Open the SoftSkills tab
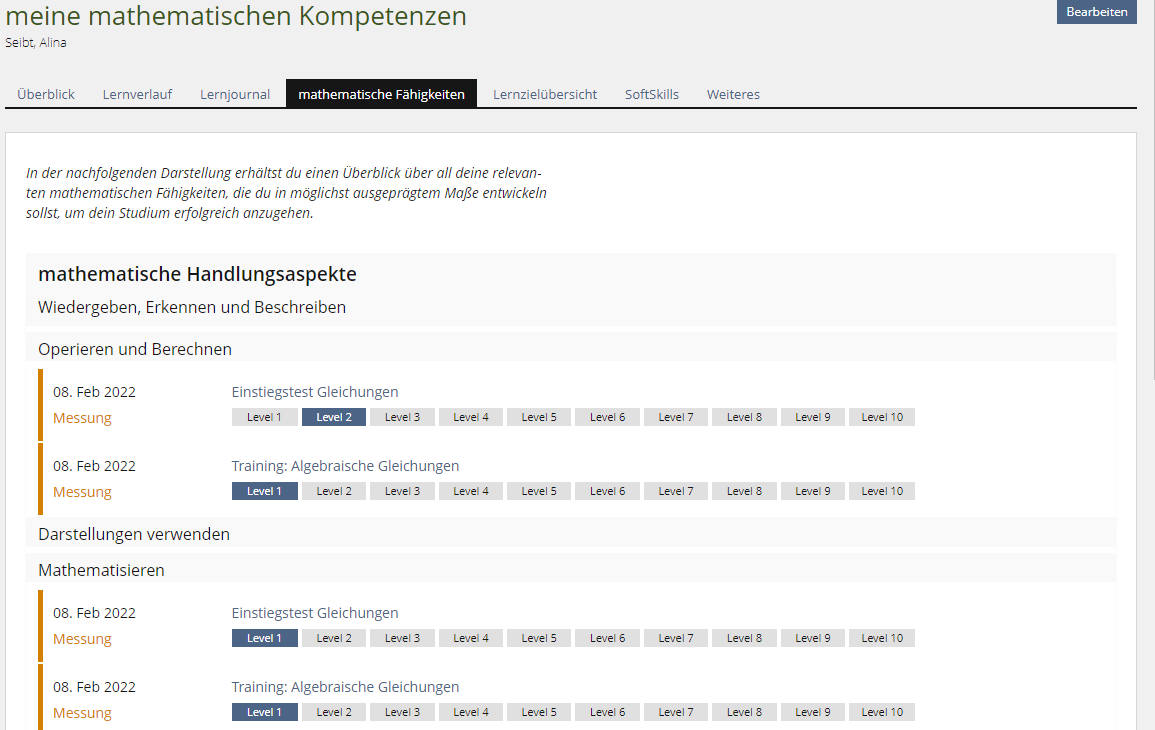This screenshot has width=1155, height=730. [651, 93]
